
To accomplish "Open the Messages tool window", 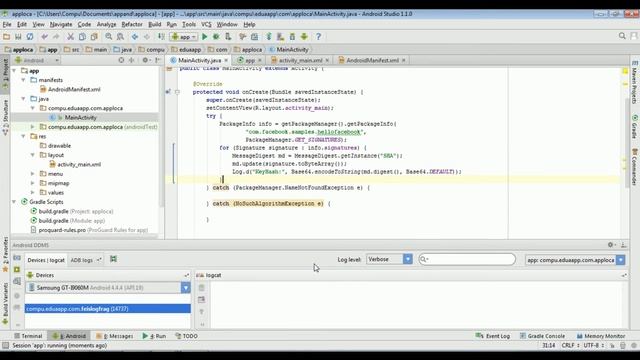I will pyautogui.click(x=115, y=336).
